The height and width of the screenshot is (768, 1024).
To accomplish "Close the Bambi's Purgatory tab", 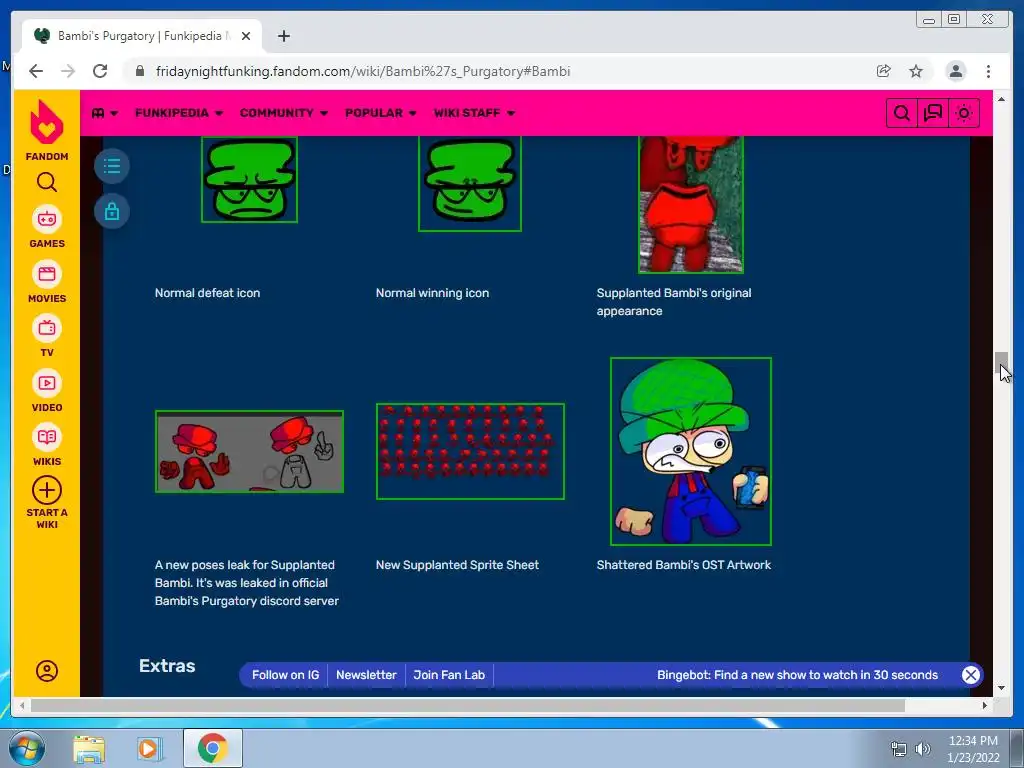I will (x=246, y=36).
